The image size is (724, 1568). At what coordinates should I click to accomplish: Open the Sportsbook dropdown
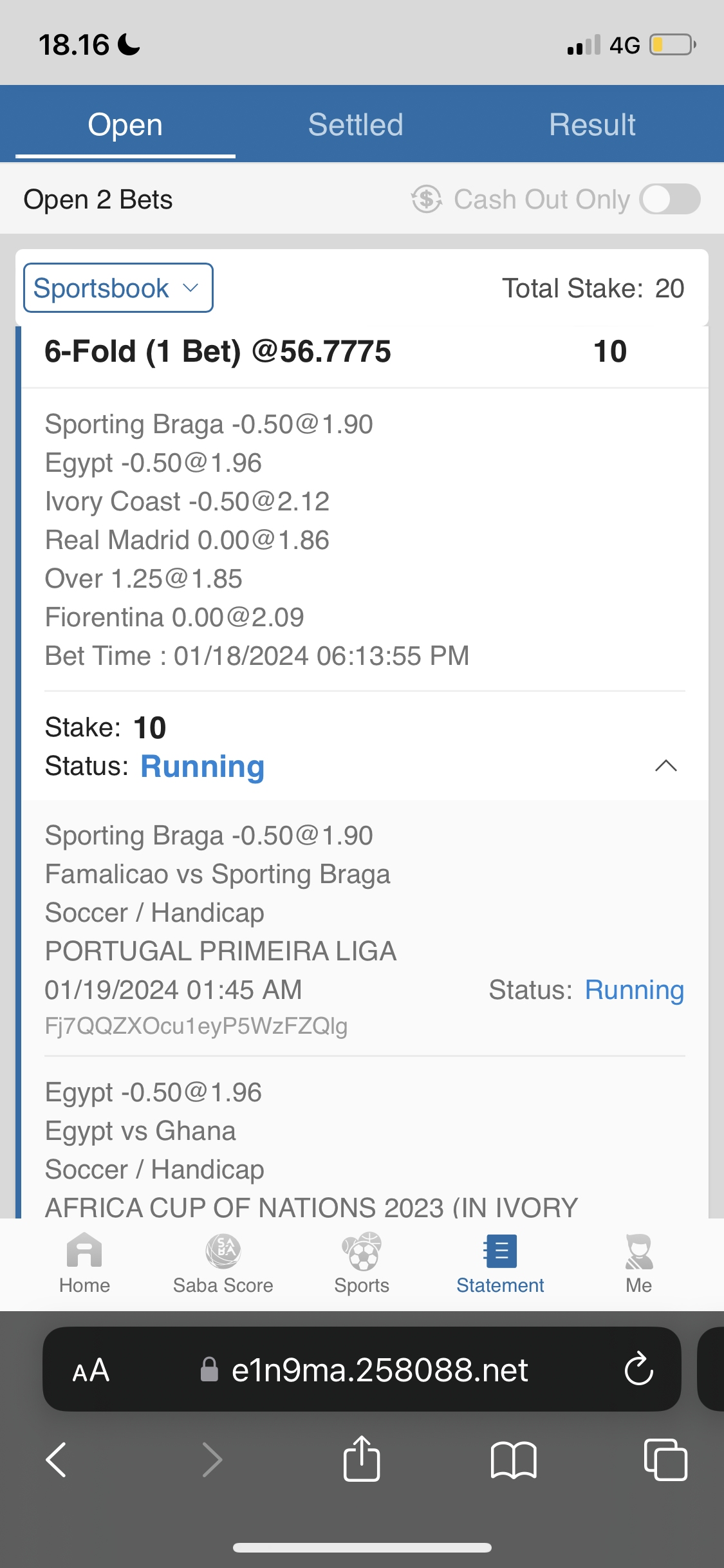pos(118,288)
